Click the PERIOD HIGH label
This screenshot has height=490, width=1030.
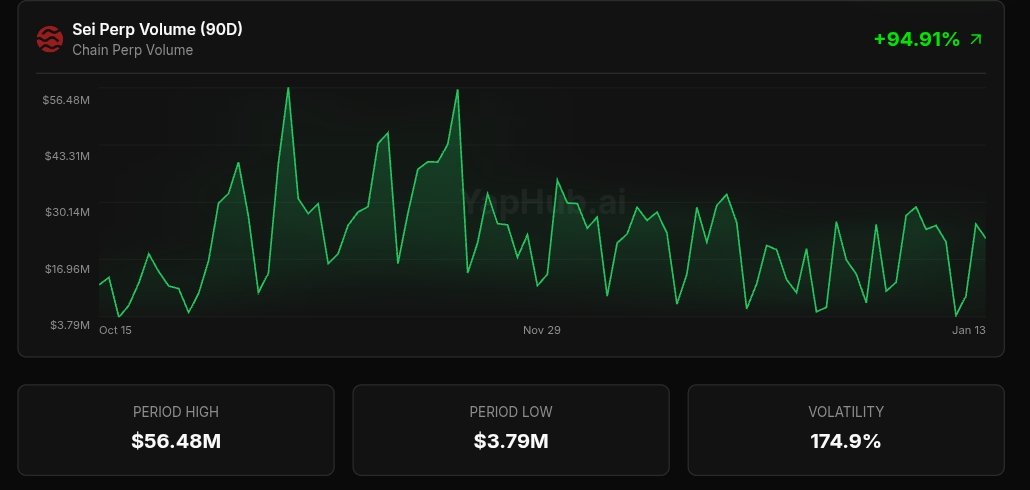point(176,412)
